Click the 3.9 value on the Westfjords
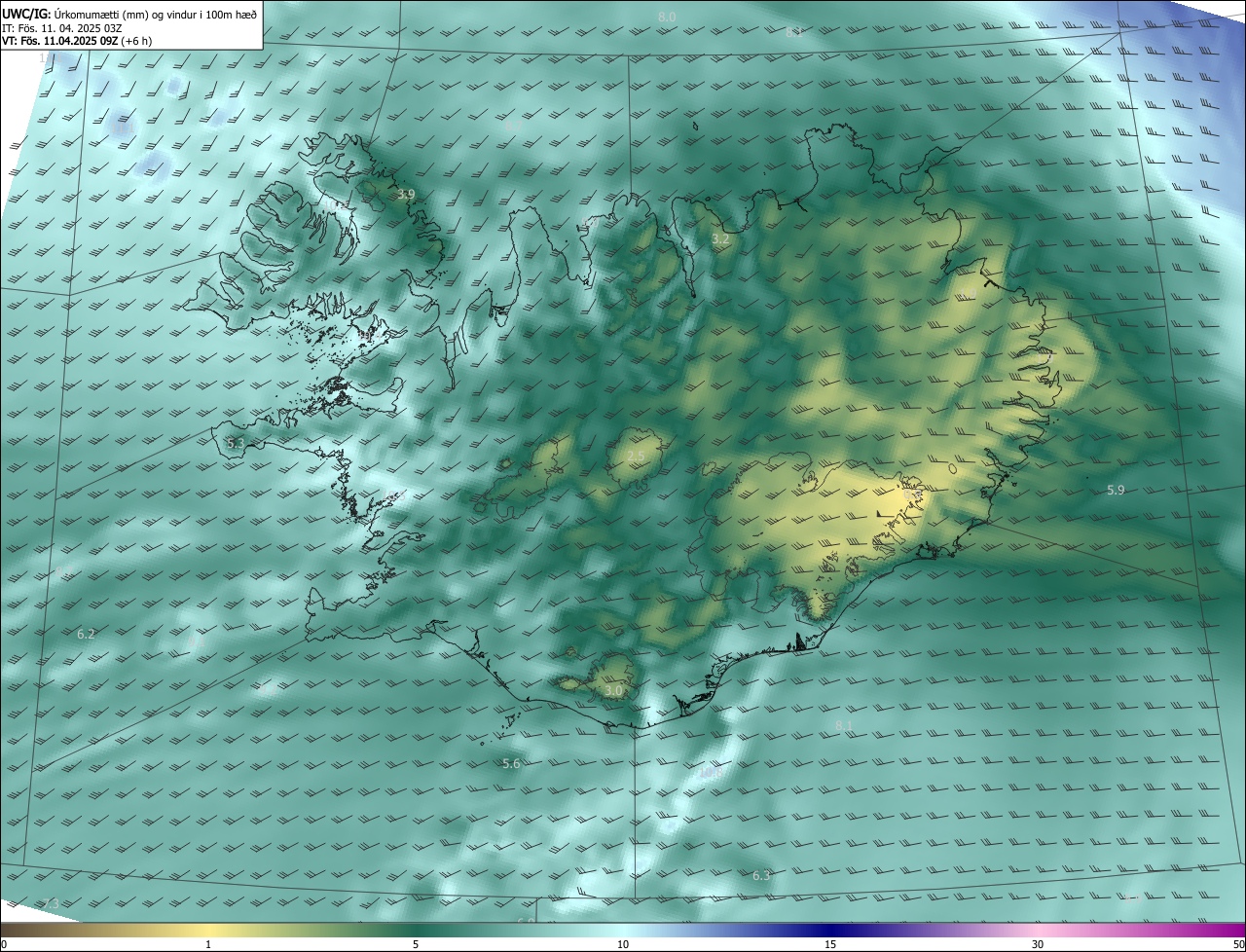The image size is (1246, 952). tap(406, 195)
